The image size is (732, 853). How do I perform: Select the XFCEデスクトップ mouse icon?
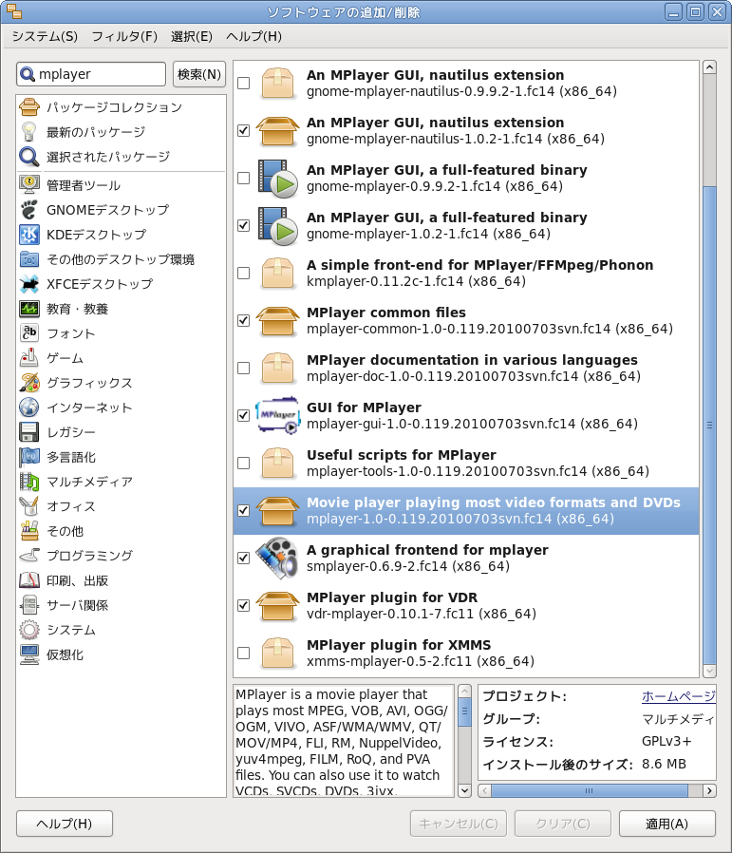pos(29,284)
